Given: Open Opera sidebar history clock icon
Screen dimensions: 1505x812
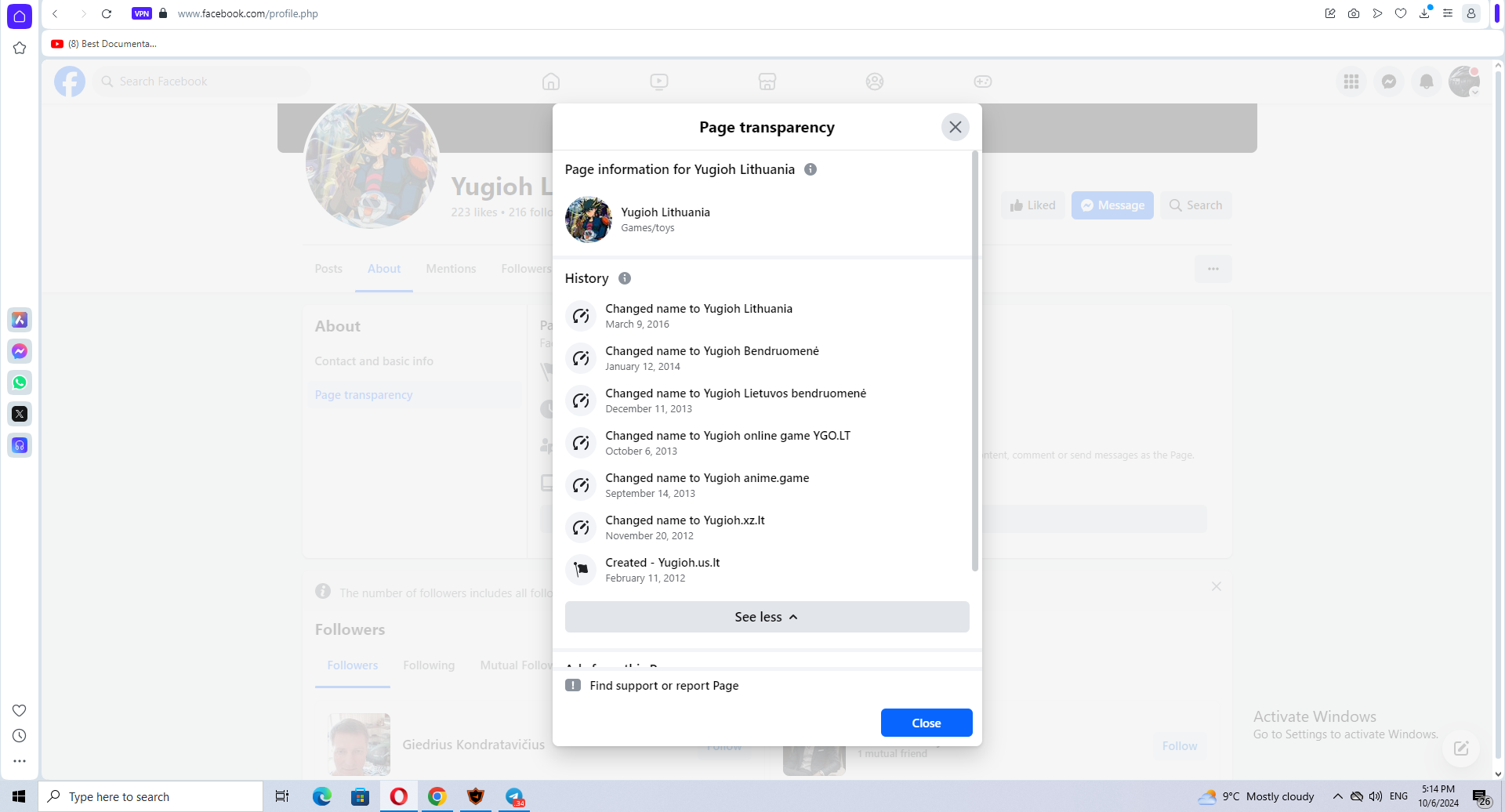Looking at the screenshot, I should point(20,736).
